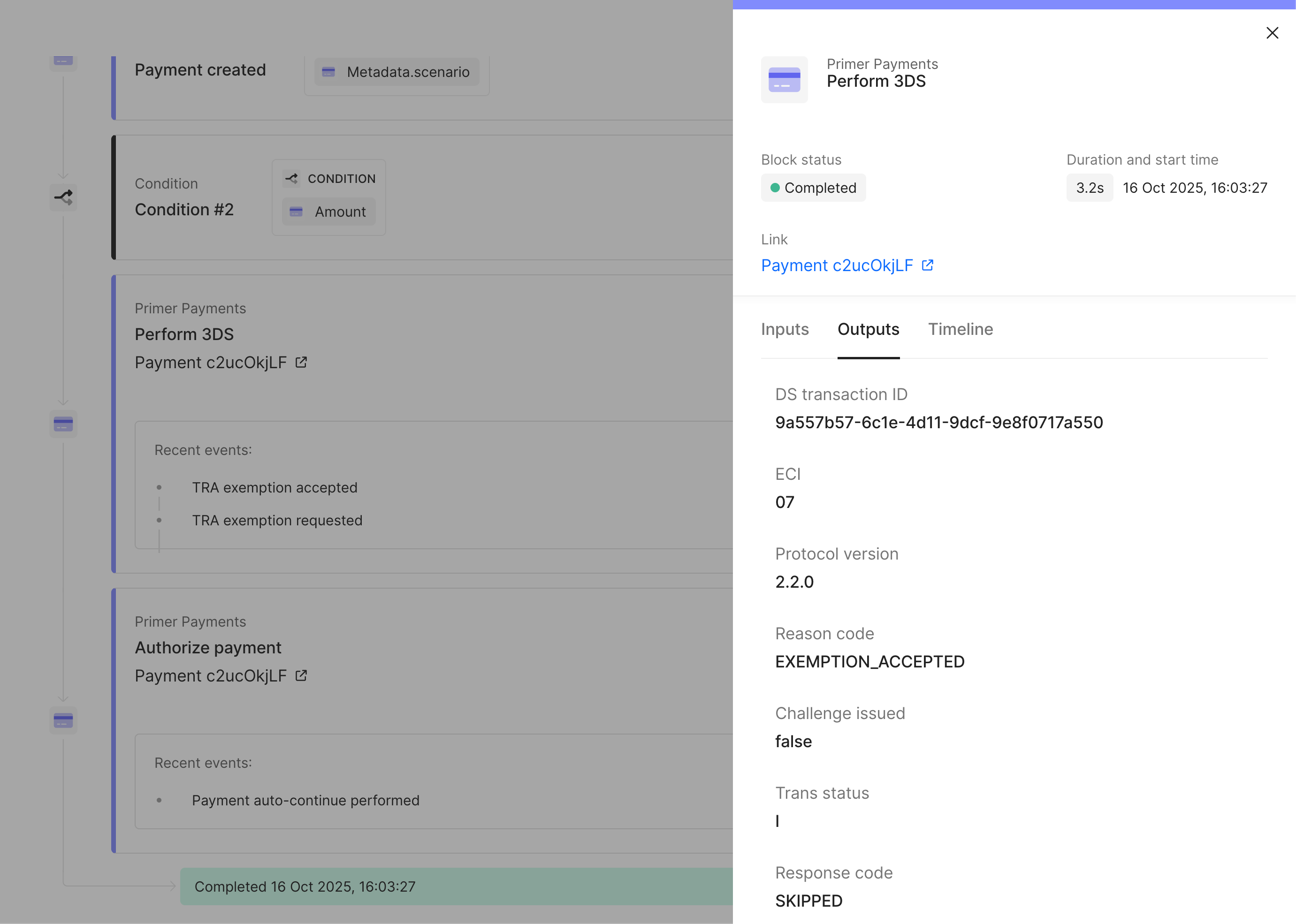Click the external link icon beside Payment c2ucOkjLF in the panel

[x=928, y=265]
